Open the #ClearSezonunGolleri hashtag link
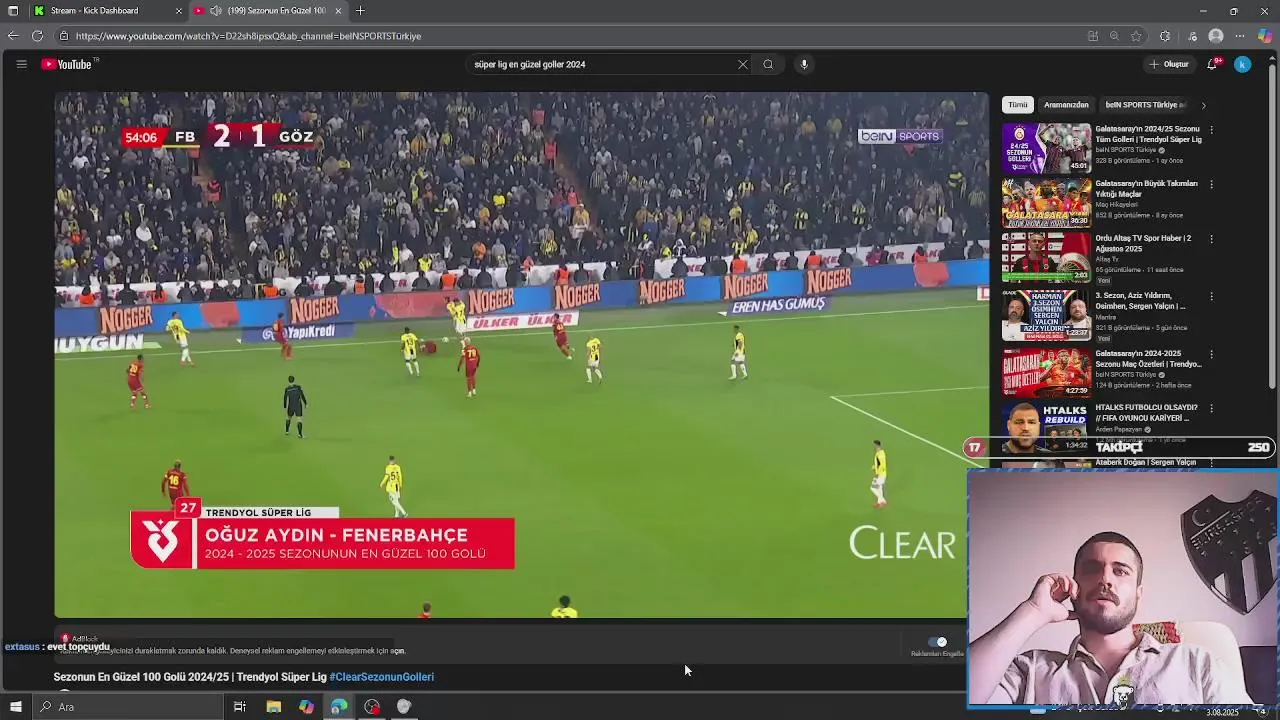The width and height of the screenshot is (1280, 720). pyautogui.click(x=381, y=677)
